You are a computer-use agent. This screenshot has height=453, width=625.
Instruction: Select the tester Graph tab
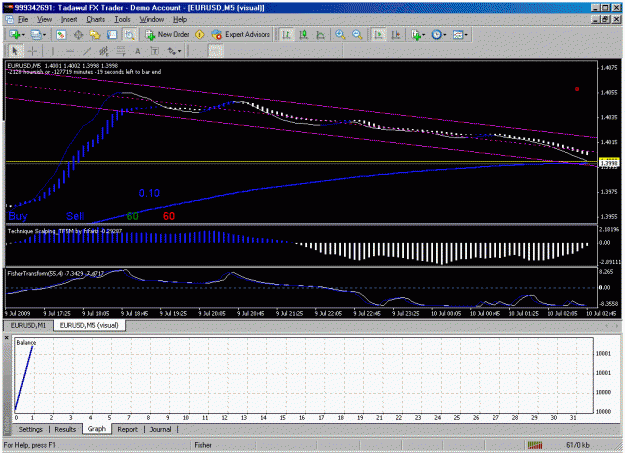97,429
